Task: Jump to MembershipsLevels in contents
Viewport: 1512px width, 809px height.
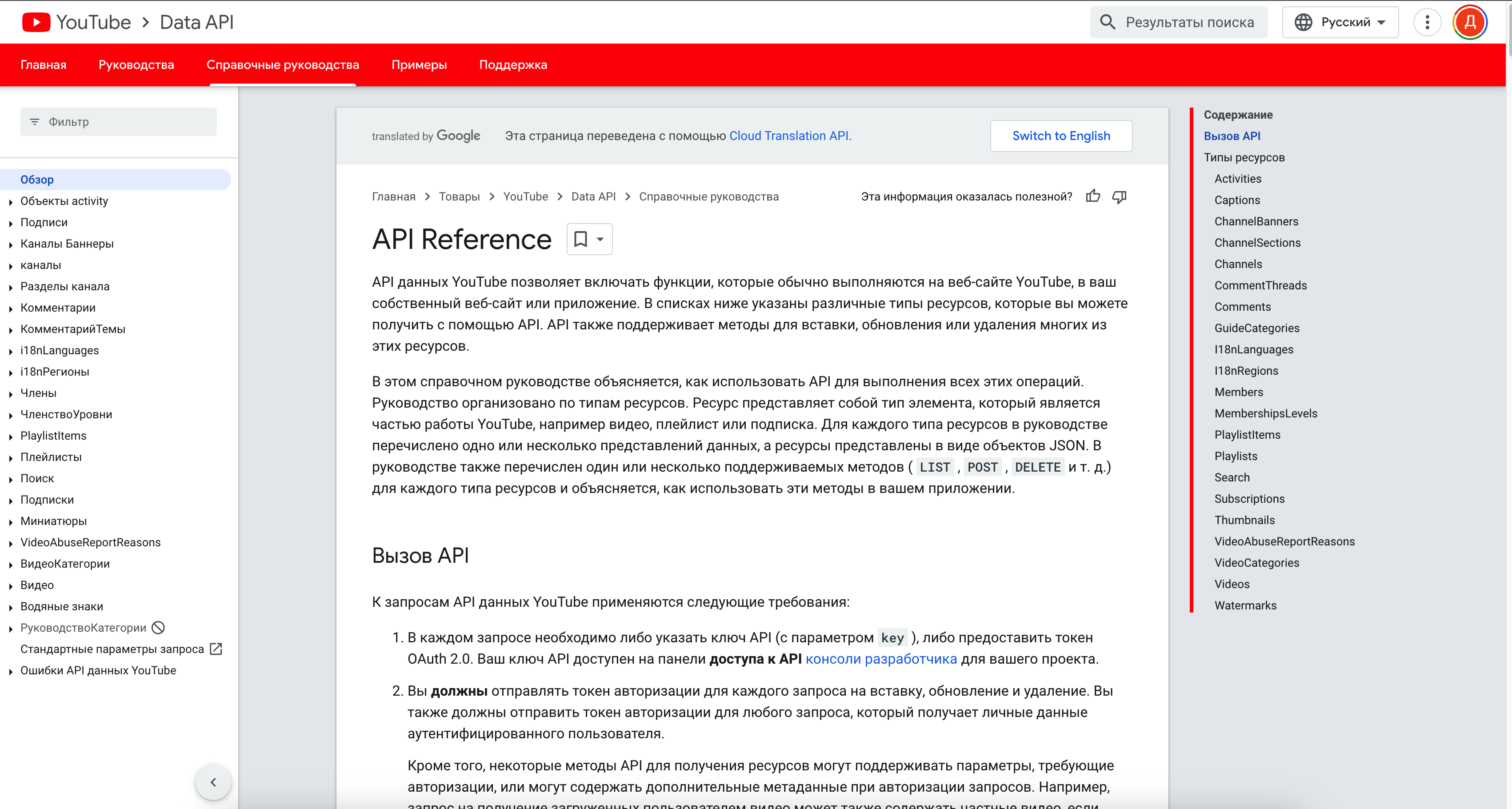Action: [1265, 413]
